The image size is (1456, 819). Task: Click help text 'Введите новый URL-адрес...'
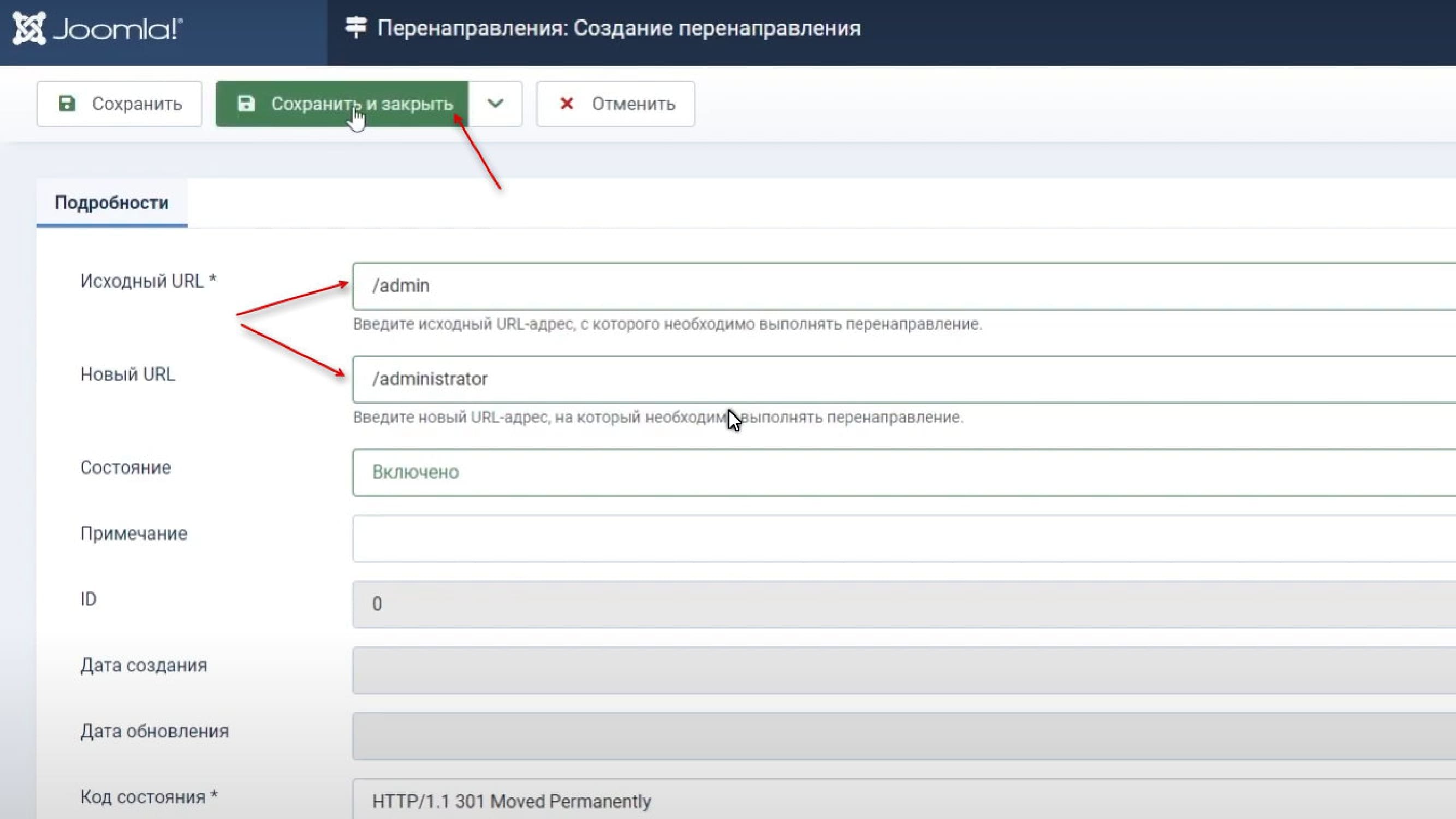tap(658, 418)
